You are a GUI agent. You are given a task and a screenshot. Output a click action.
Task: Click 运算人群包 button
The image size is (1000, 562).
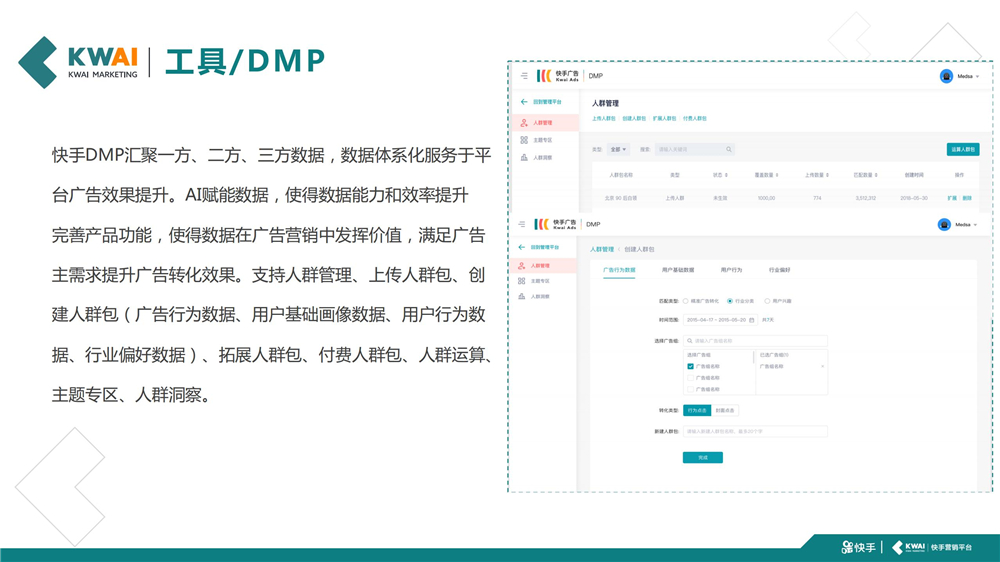click(963, 149)
